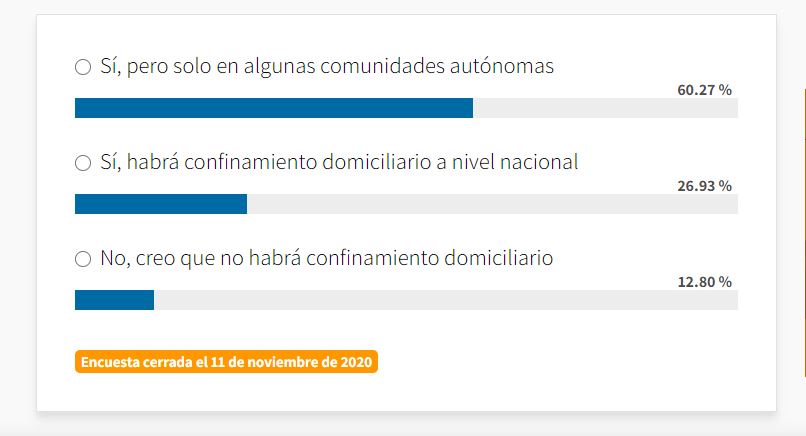This screenshot has width=806, height=436.
Task: Click the empty white area of the poll card
Action: [570, 370]
